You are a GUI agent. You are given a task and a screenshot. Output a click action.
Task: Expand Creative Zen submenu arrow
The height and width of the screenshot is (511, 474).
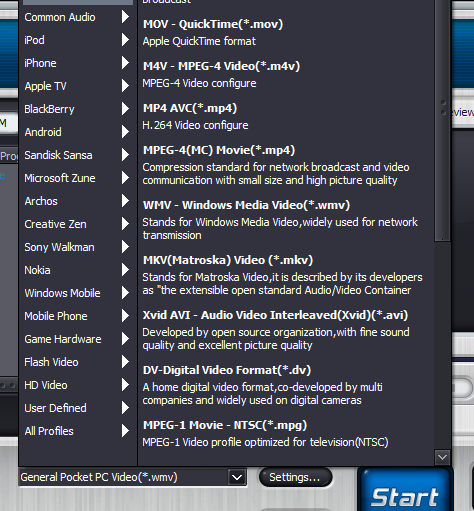125,224
